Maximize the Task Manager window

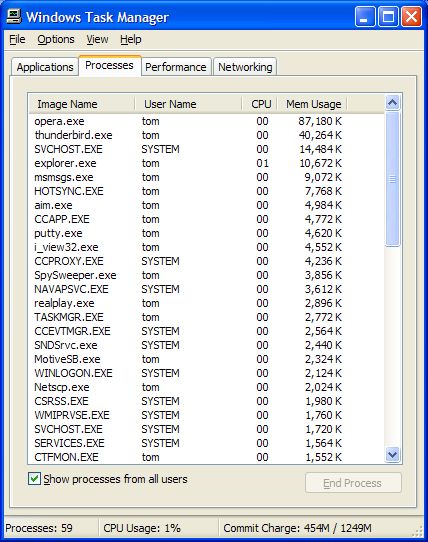pos(388,17)
